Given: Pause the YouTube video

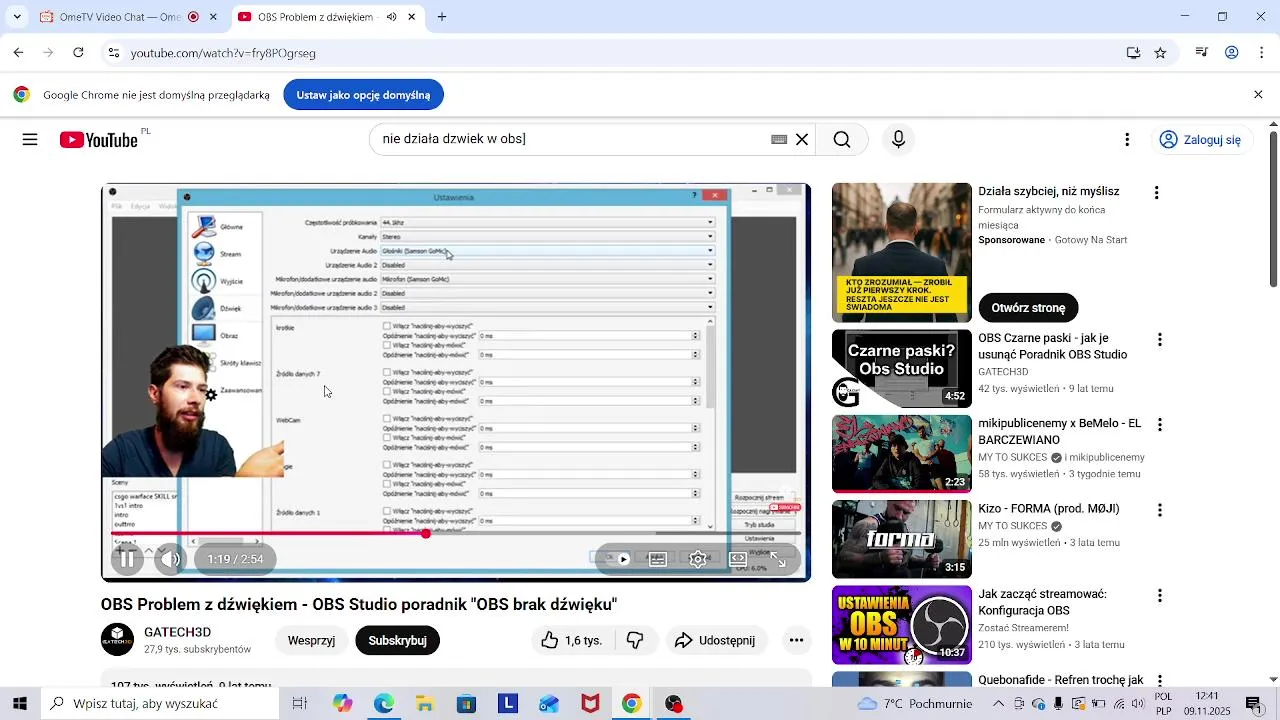Looking at the screenshot, I should coord(127,559).
